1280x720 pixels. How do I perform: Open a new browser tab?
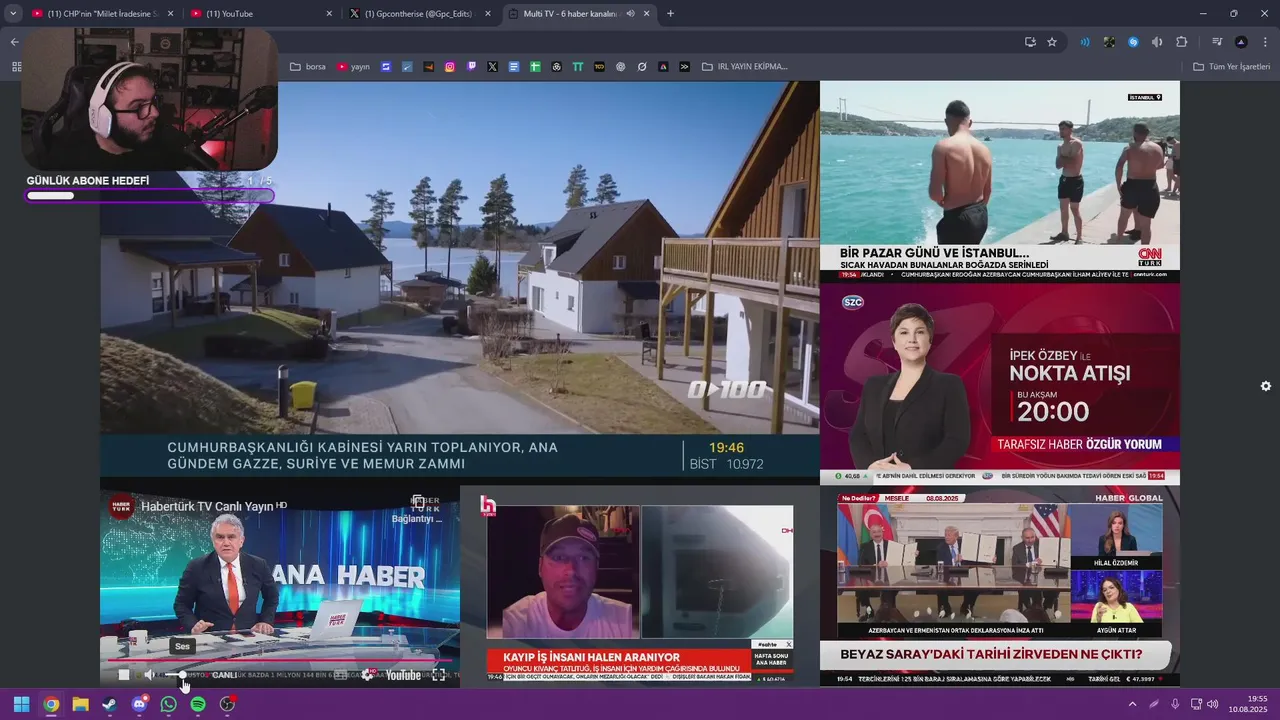click(x=670, y=14)
